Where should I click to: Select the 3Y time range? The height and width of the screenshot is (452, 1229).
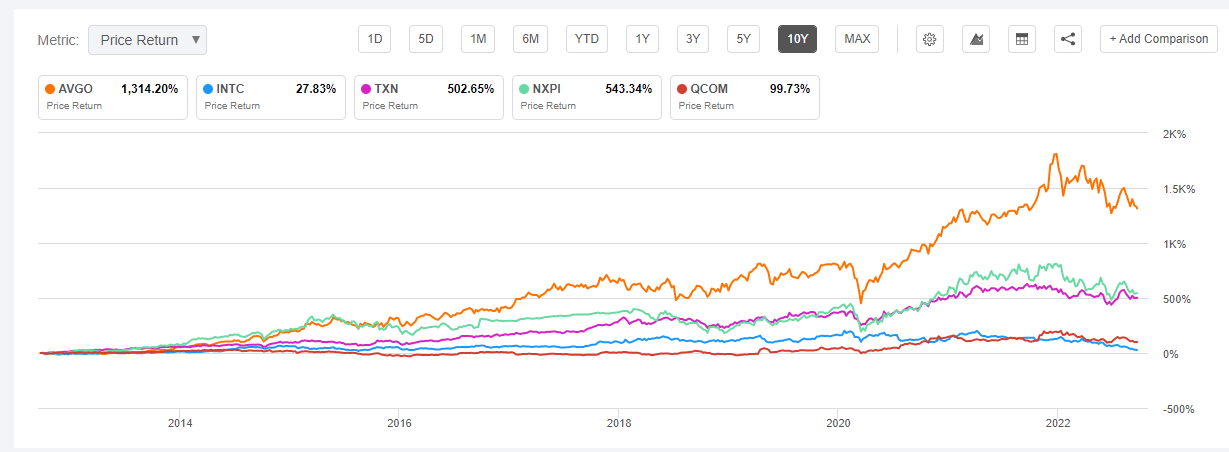click(x=692, y=39)
